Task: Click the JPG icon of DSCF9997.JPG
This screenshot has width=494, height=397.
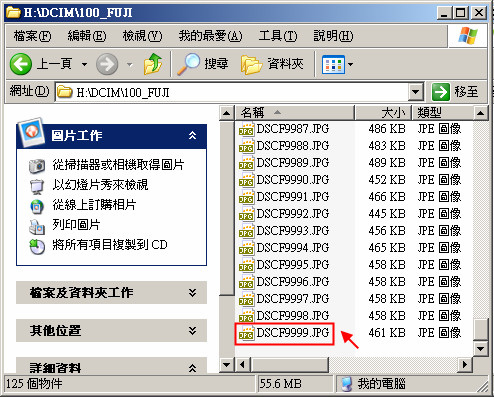Action: pos(246,299)
